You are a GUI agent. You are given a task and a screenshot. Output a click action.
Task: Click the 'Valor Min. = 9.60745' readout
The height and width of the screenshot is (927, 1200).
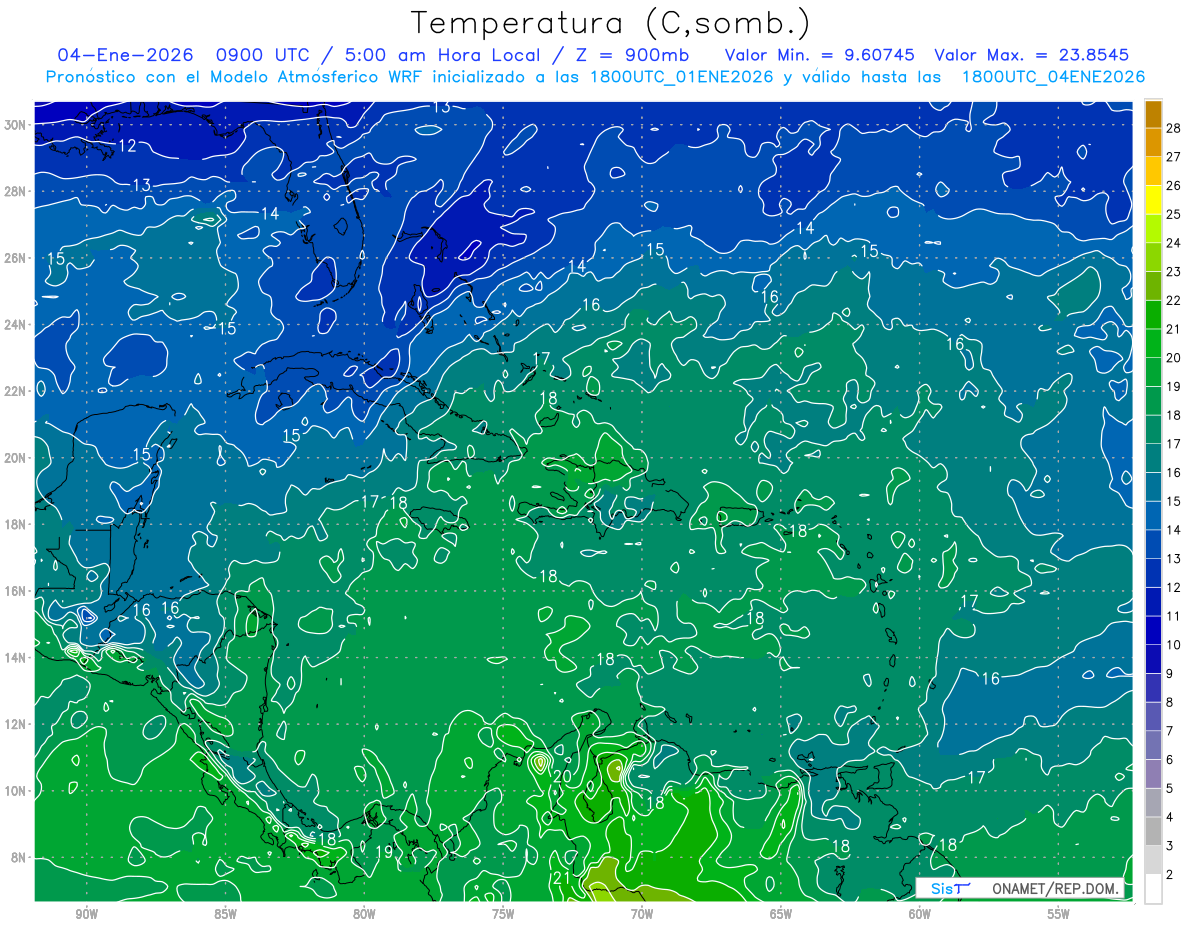point(821,55)
